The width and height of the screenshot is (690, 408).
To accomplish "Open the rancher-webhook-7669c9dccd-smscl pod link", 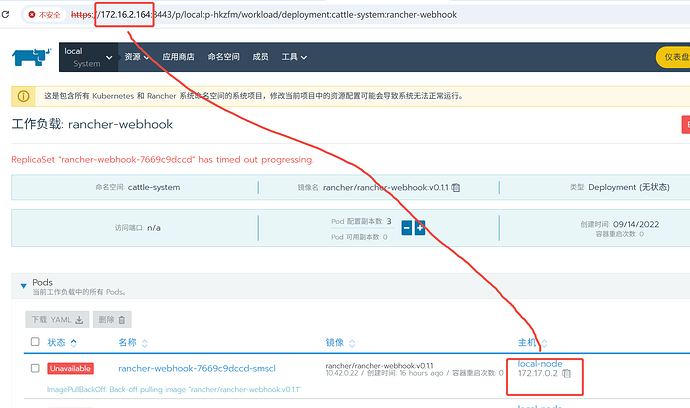I will tap(196, 369).
